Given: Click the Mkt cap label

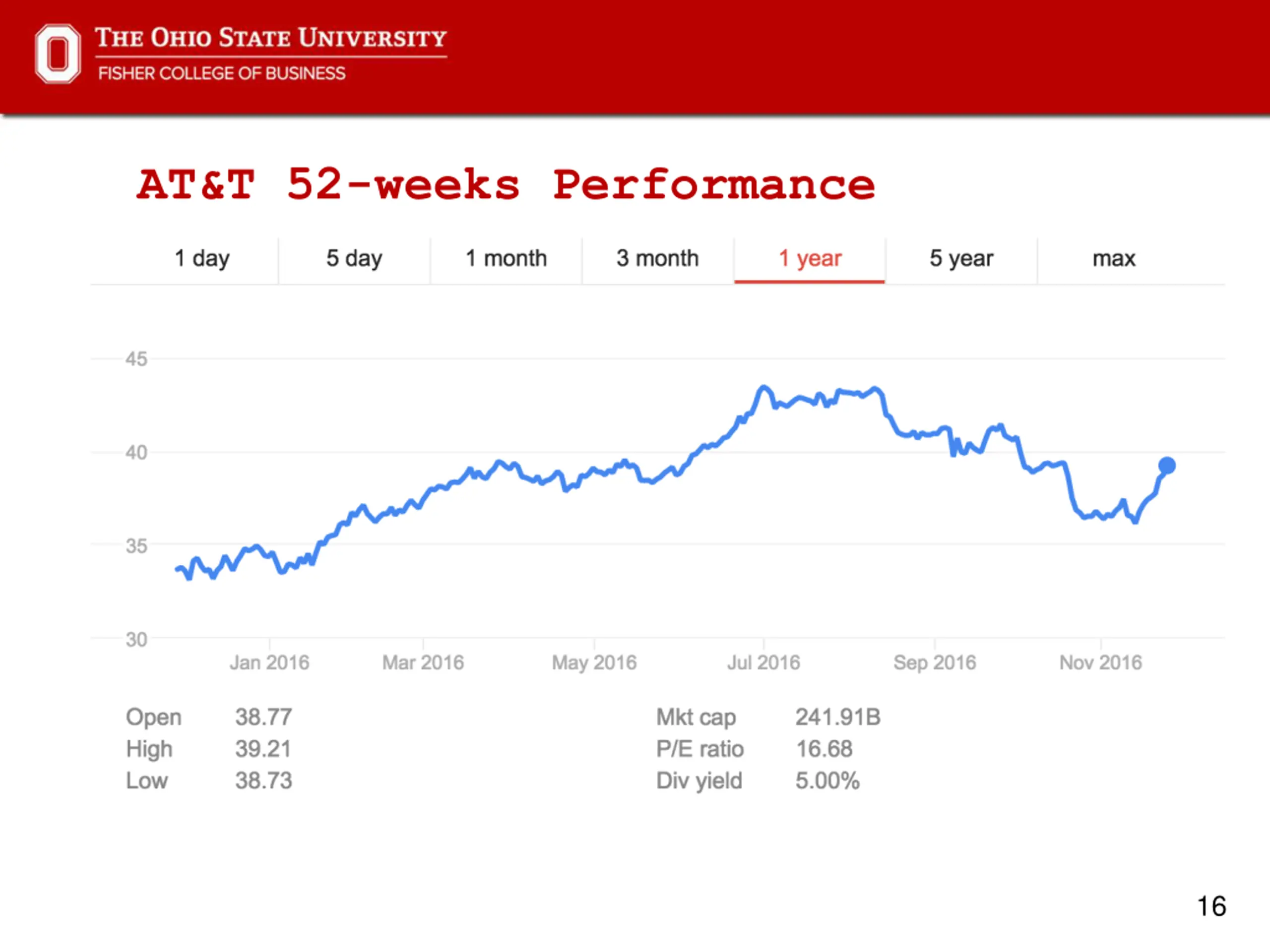Looking at the screenshot, I should [x=696, y=718].
